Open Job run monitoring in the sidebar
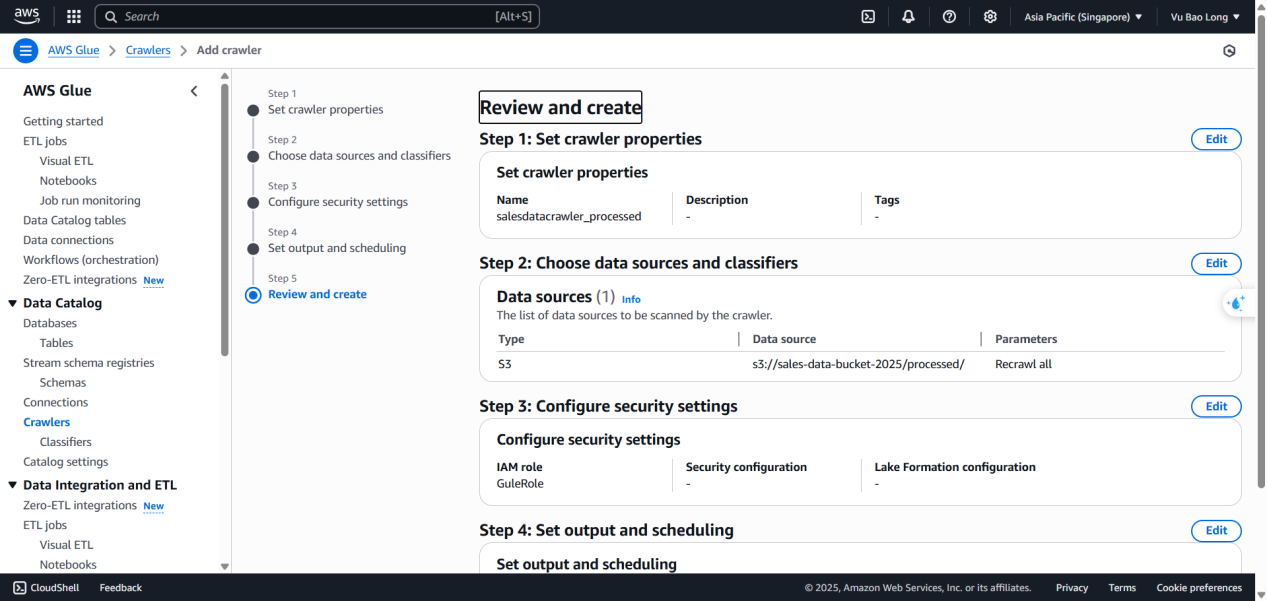This screenshot has height=601, width=1267. [x=90, y=201]
